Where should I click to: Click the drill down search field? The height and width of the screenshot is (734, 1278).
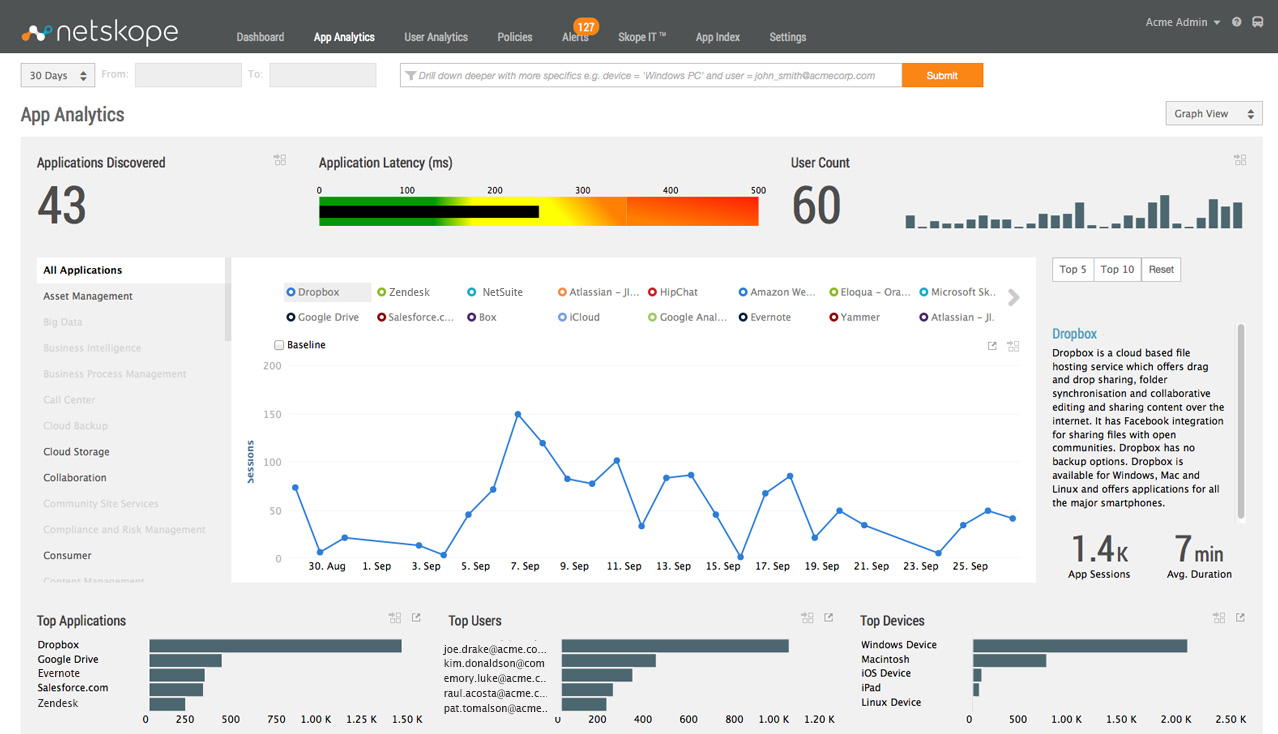(x=650, y=76)
